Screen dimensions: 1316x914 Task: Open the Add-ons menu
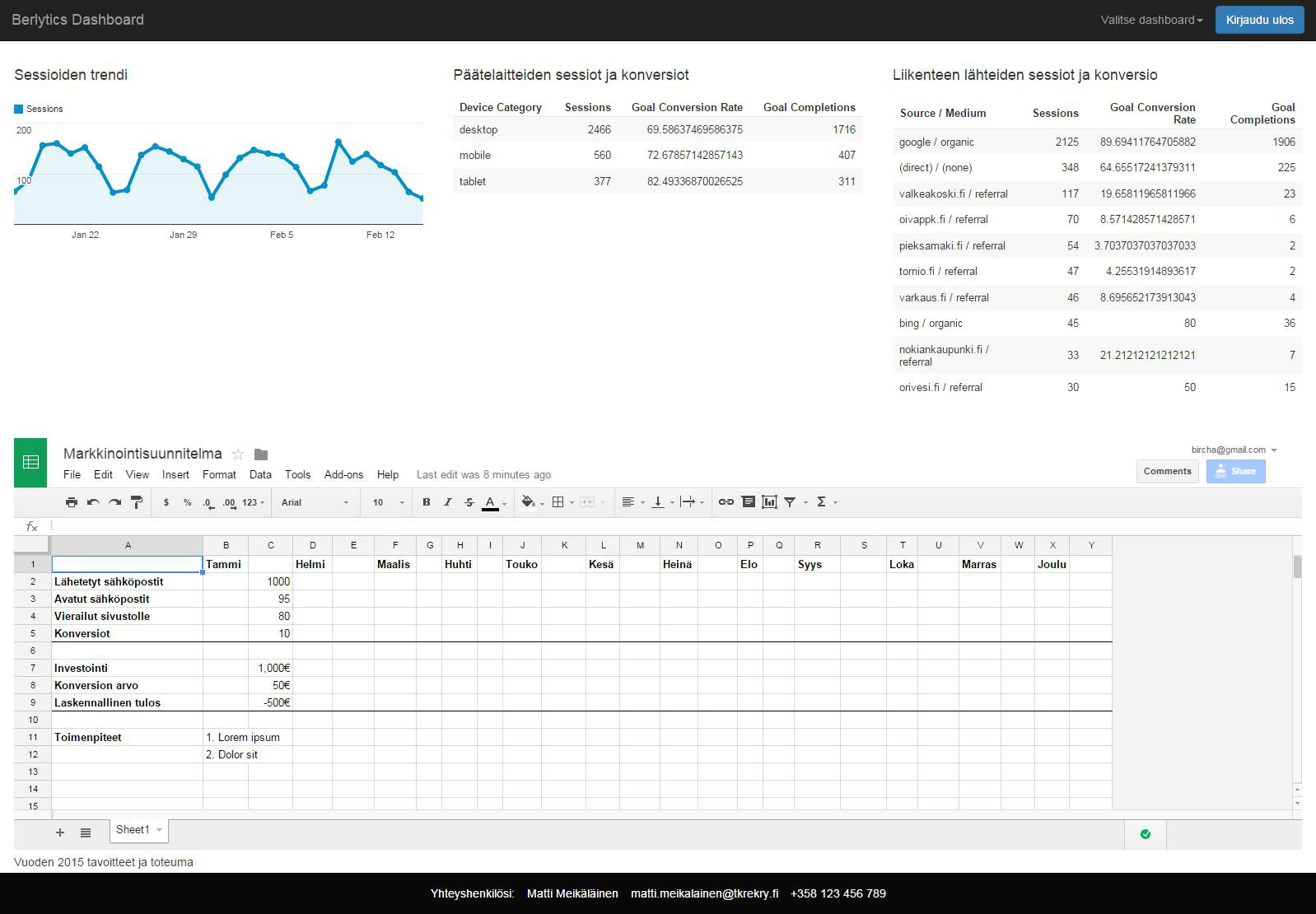(343, 475)
